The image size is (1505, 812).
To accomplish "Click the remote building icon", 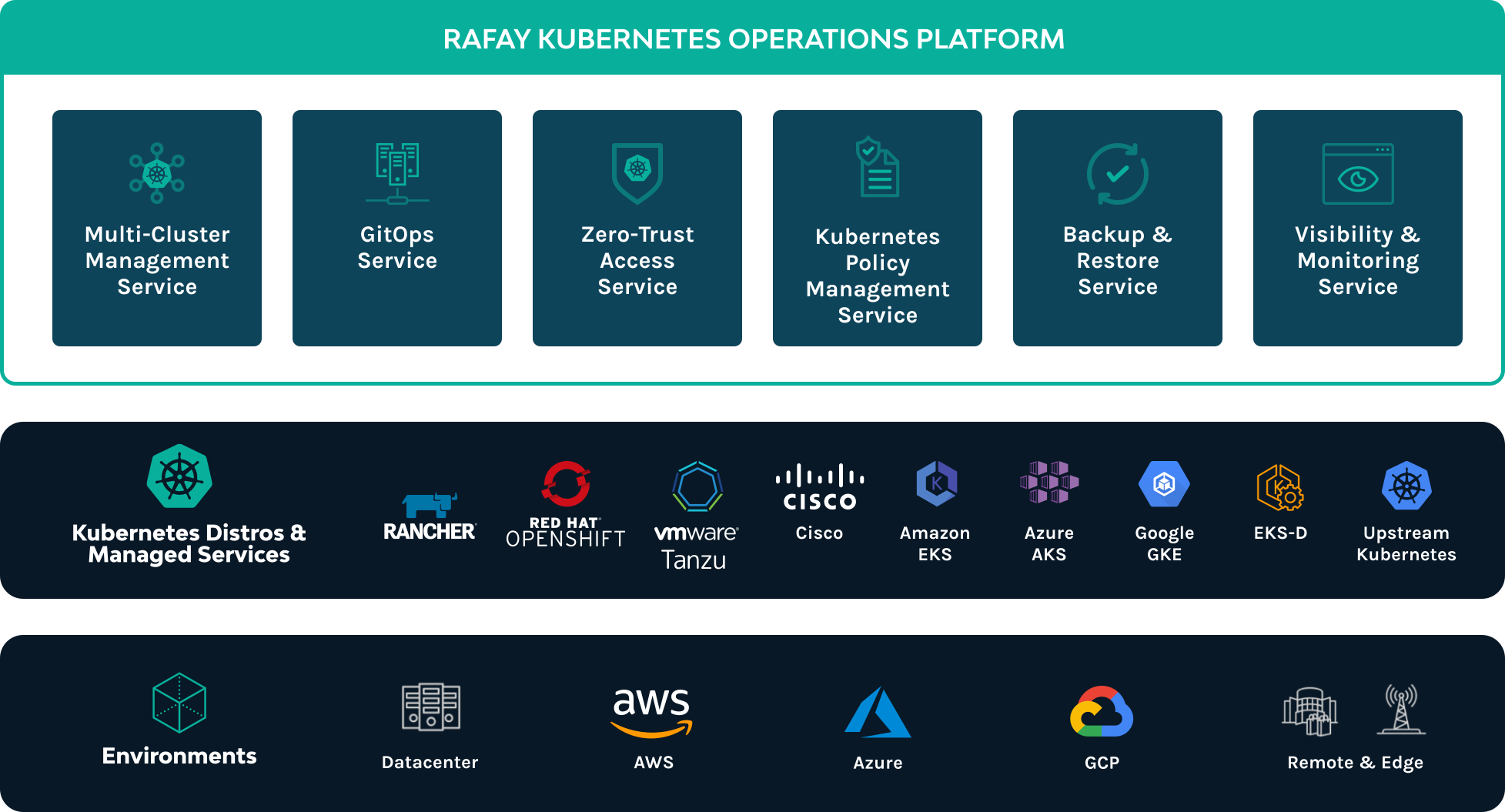I will [x=1309, y=711].
